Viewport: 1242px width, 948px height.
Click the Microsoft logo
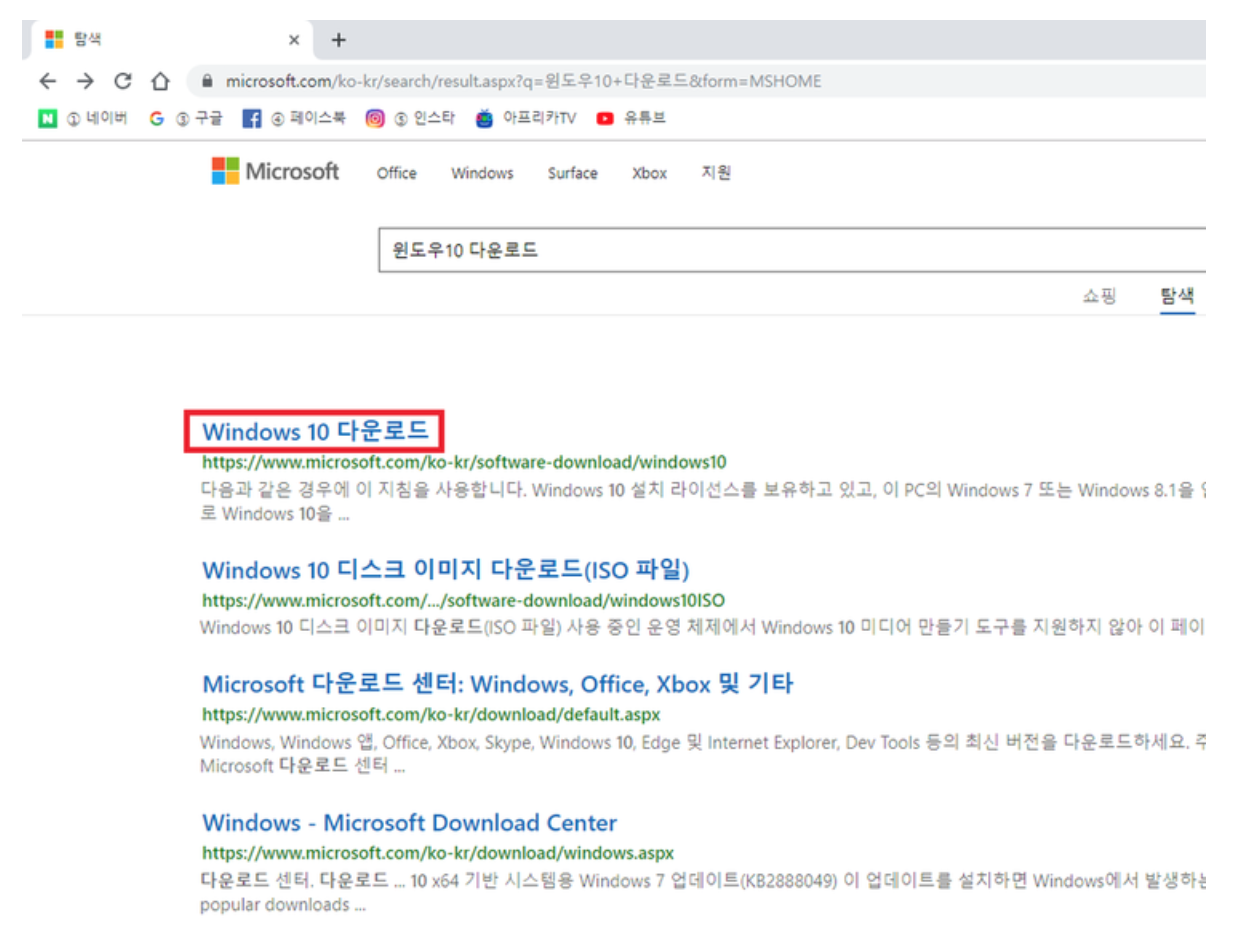point(276,172)
